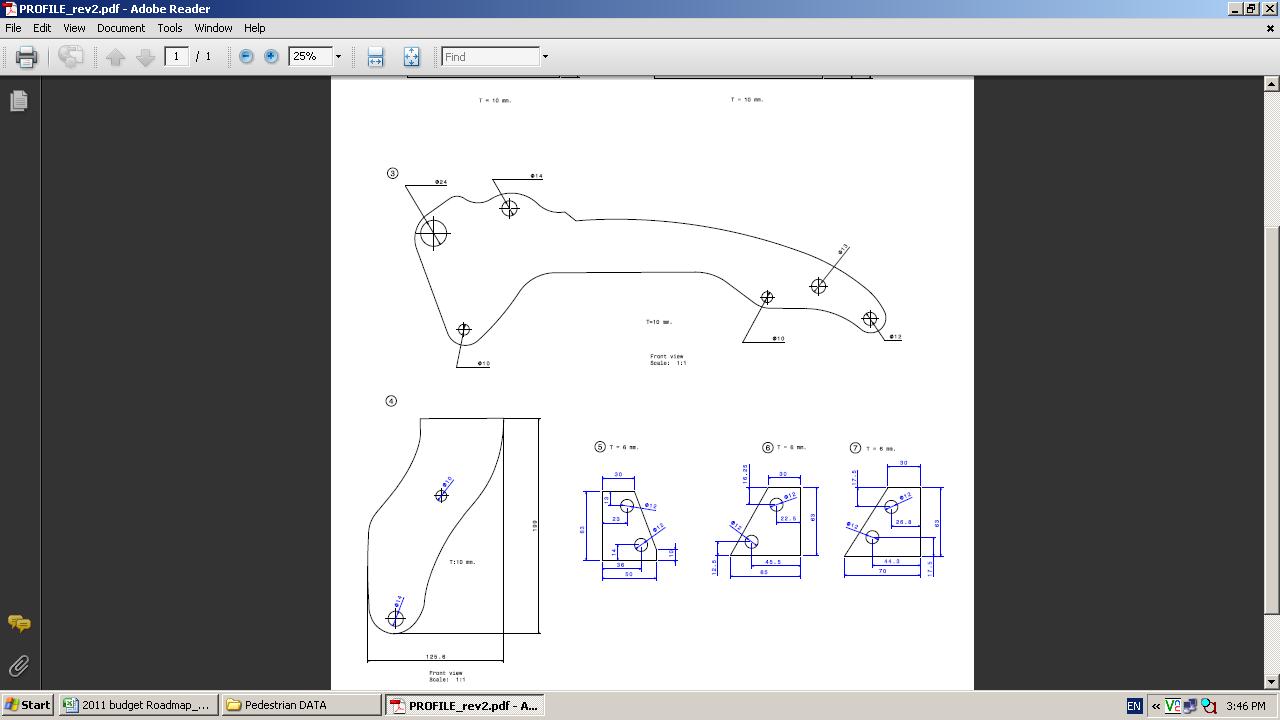Select the Fit Width scrolling icon
The image size is (1280, 720).
coord(375,57)
